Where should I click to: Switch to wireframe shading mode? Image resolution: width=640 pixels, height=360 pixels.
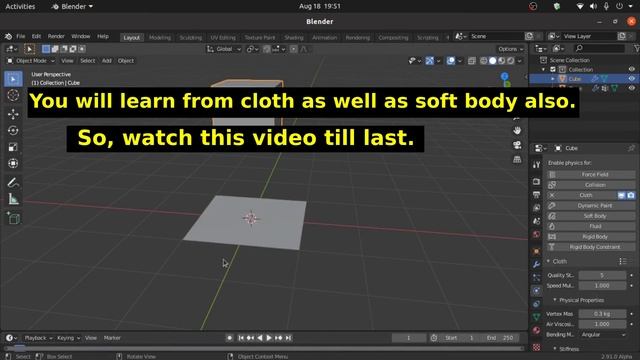(484, 61)
